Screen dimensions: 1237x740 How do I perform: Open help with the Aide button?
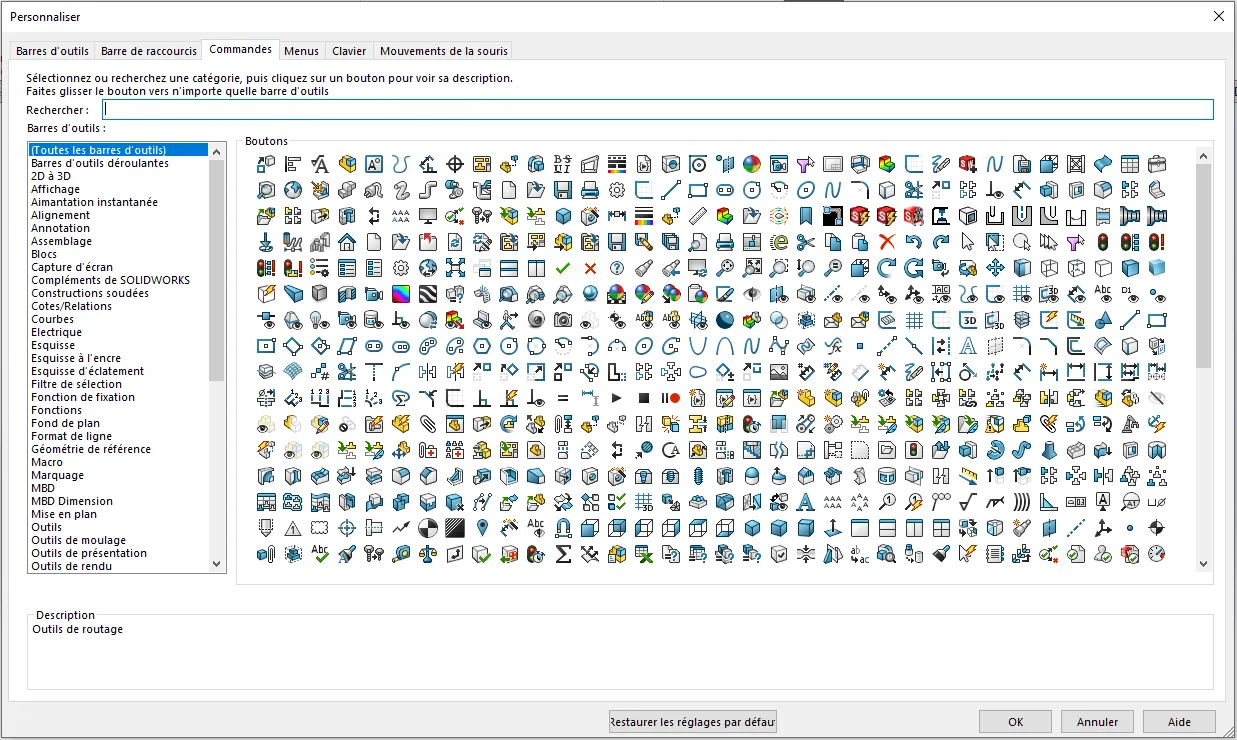(1179, 721)
